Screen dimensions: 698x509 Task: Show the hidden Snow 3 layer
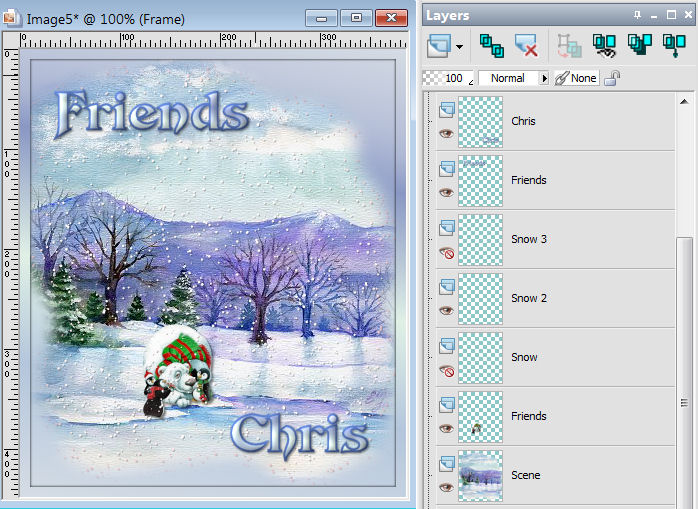coord(446,252)
